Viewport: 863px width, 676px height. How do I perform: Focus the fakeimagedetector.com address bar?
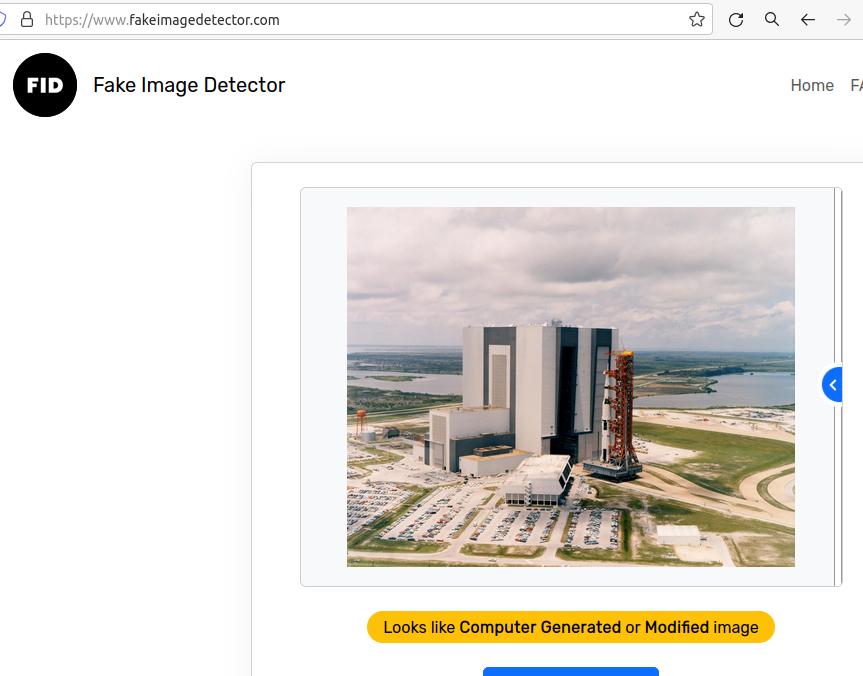[x=355, y=20]
